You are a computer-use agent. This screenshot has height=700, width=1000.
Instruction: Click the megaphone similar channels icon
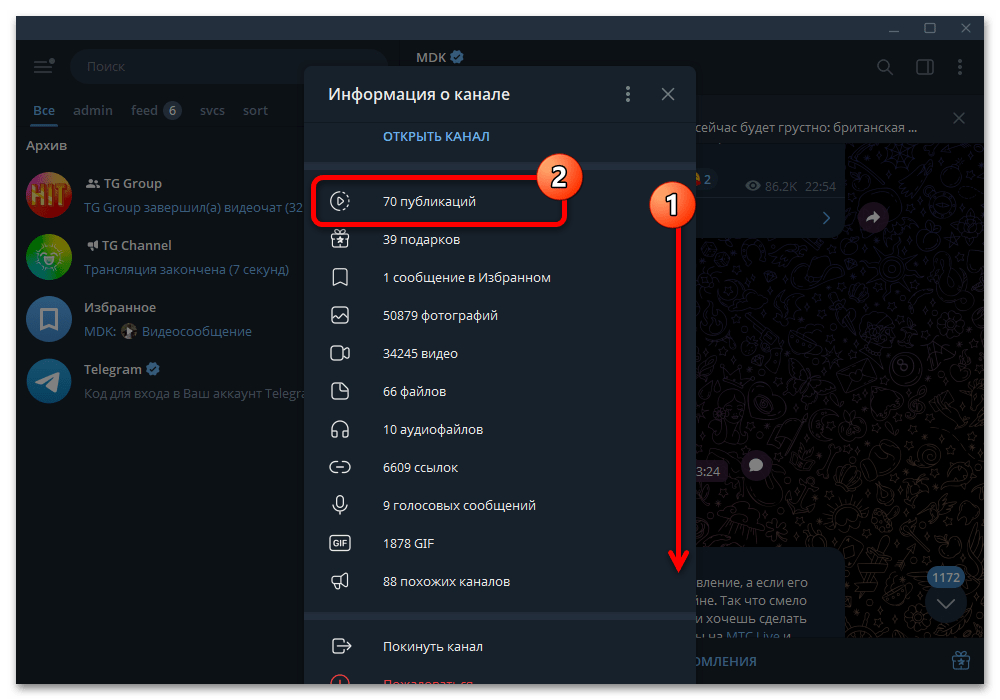coord(340,581)
